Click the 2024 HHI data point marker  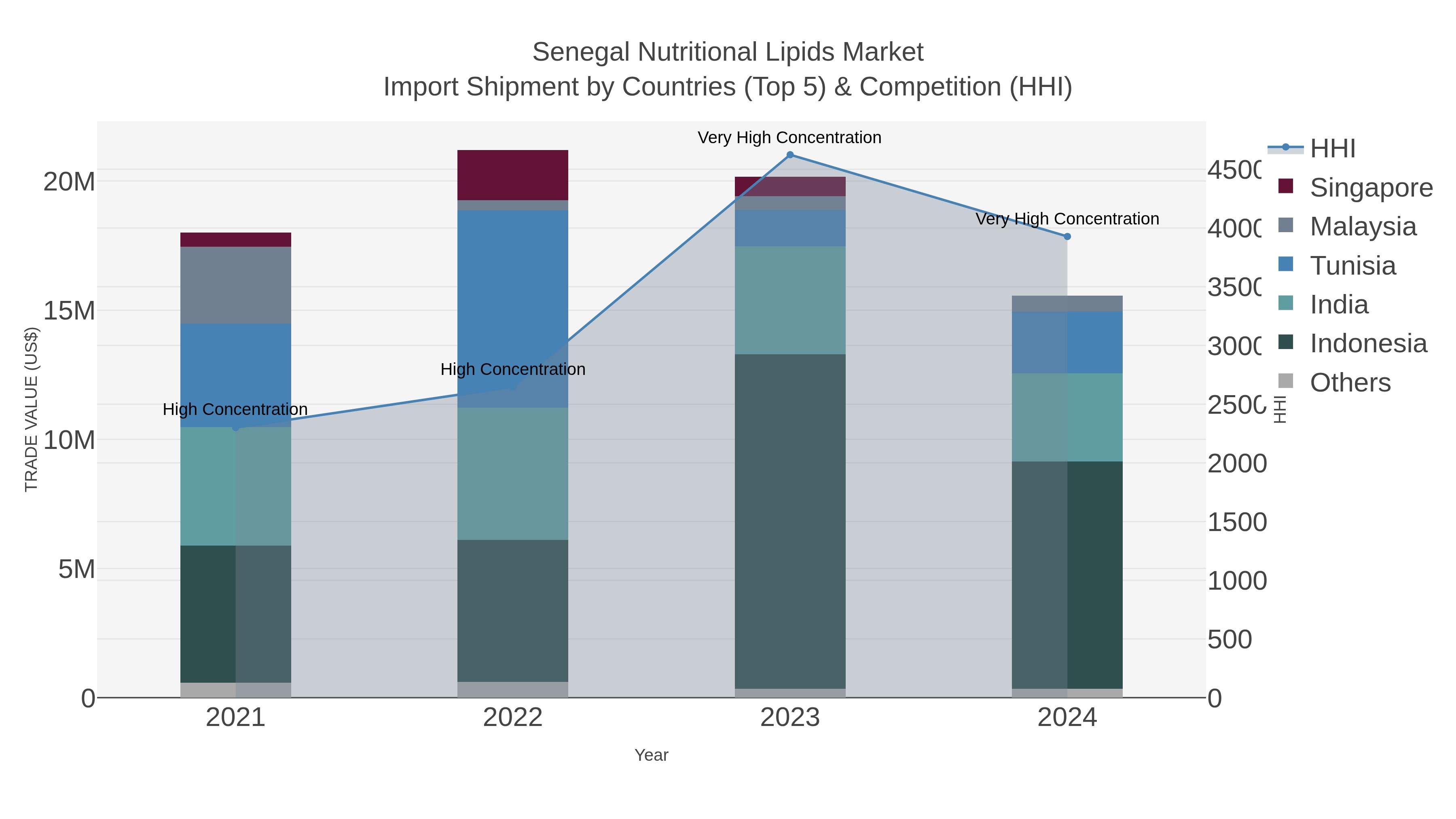1067,237
